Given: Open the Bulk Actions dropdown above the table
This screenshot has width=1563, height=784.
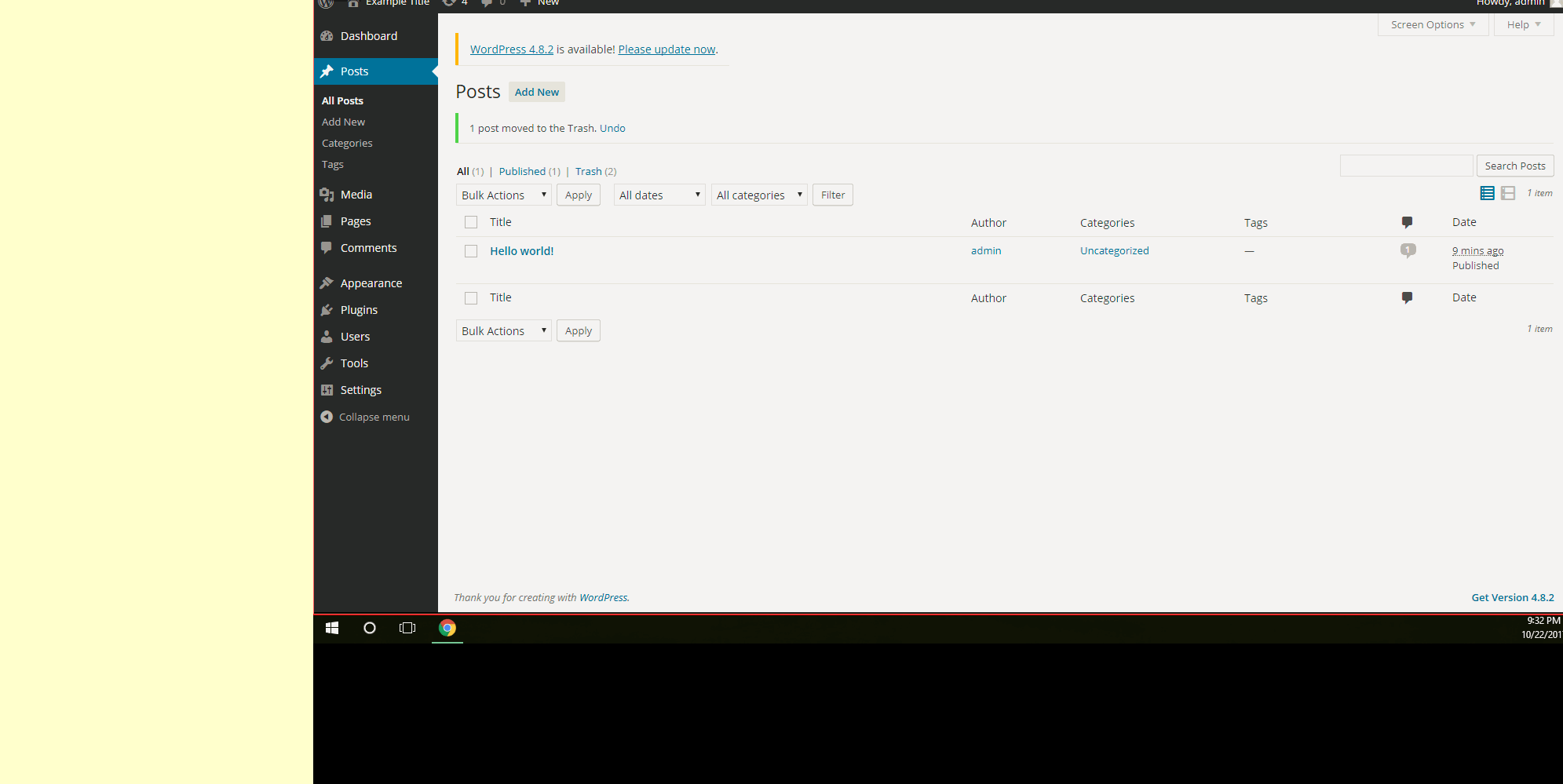Looking at the screenshot, I should [504, 195].
